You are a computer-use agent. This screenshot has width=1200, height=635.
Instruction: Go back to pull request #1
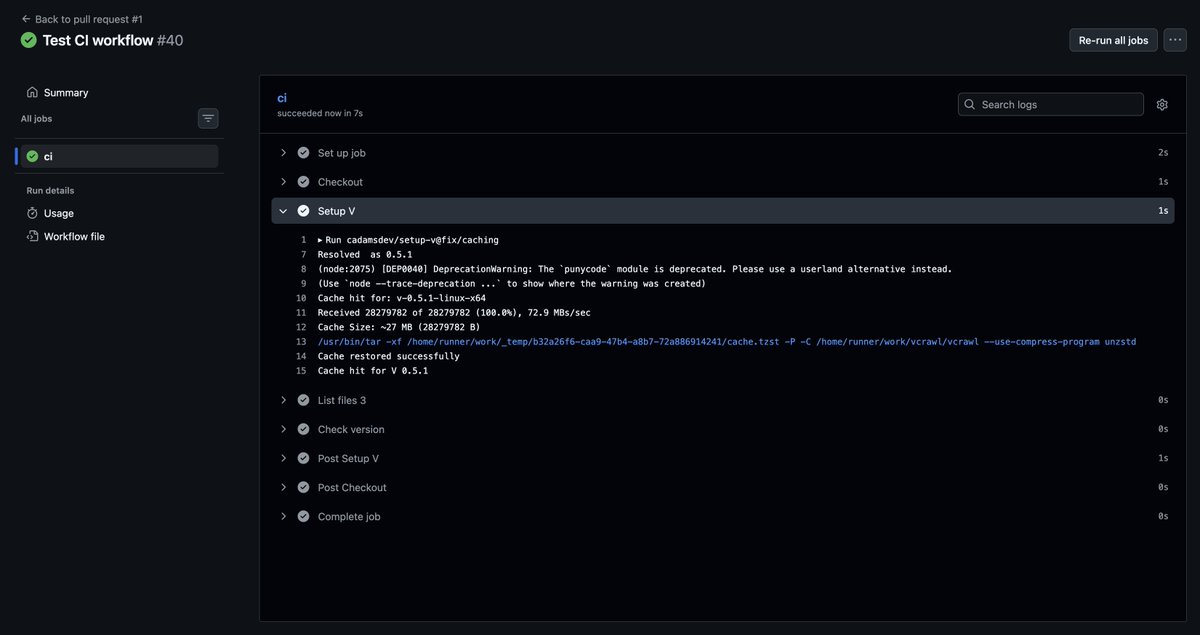[82, 19]
